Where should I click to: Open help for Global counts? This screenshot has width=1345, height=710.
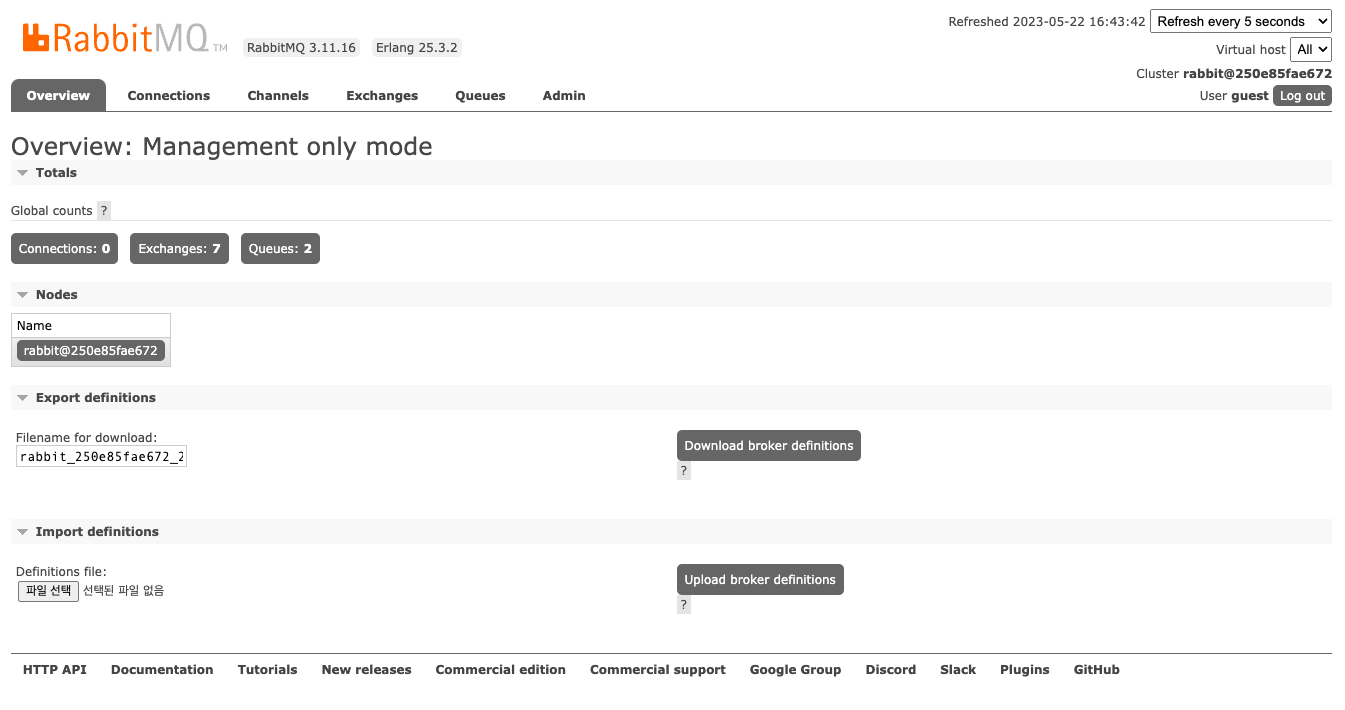[104, 211]
